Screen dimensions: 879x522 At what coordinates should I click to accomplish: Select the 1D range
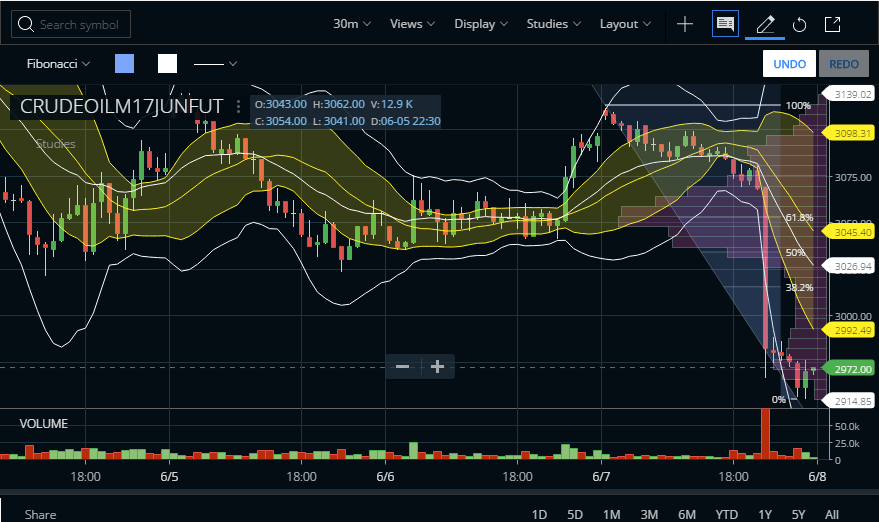(539, 515)
